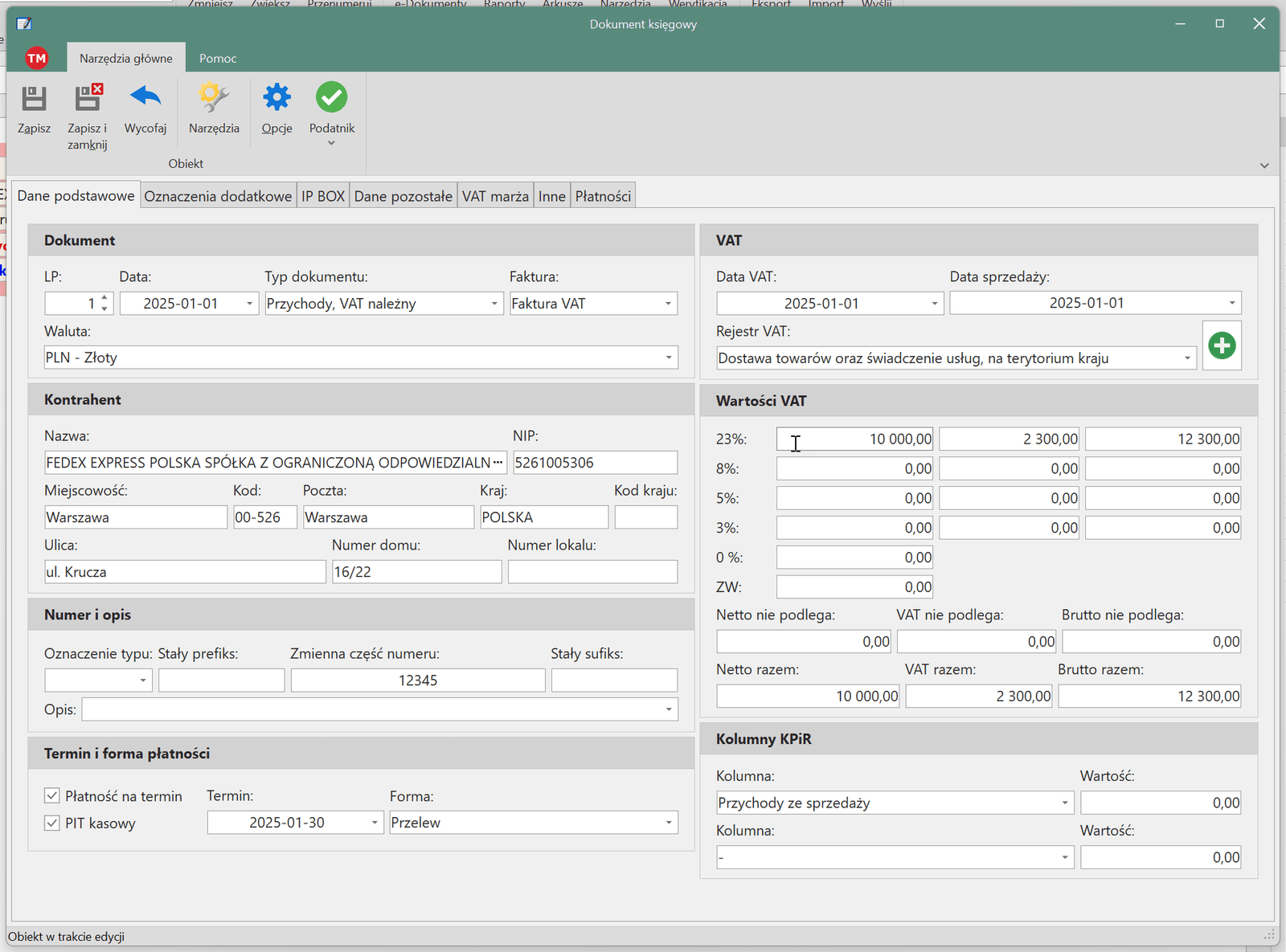Open the Narzędzia wrench tools icon
The width and height of the screenshot is (1286, 952).
coord(214,99)
